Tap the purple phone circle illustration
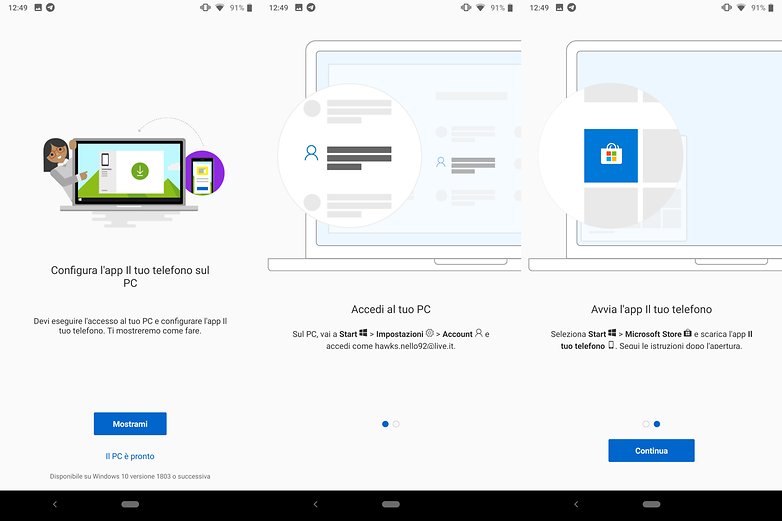Screen dimensions: 782x521 [204, 173]
